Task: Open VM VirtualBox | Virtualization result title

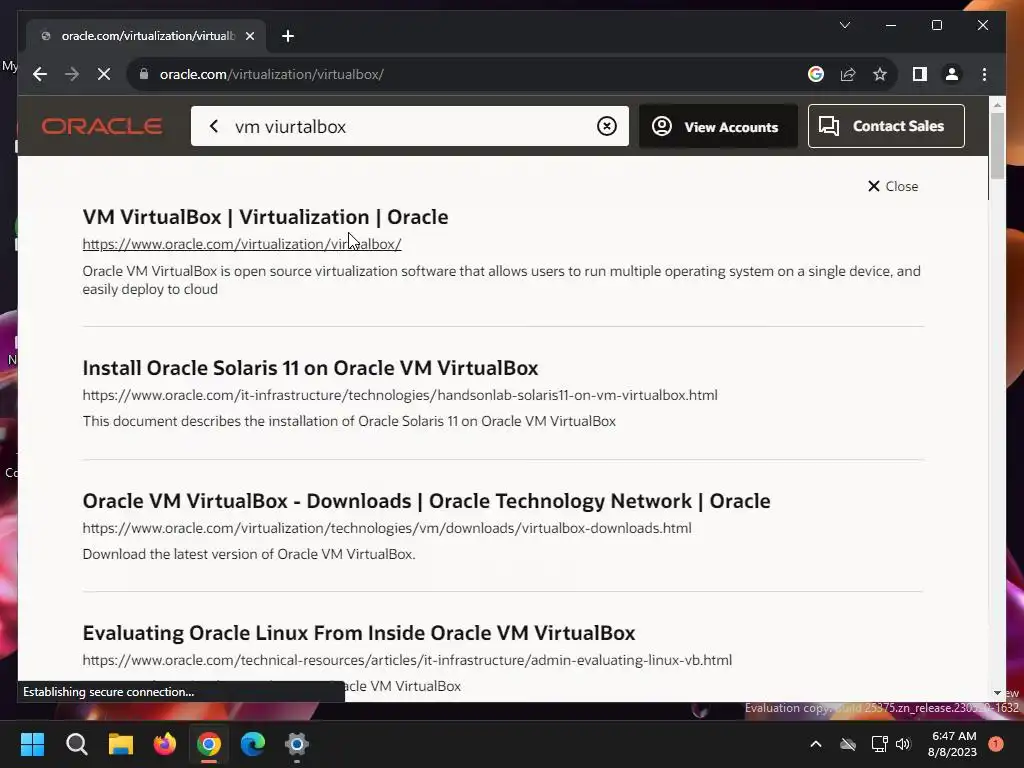Action: 265,217
